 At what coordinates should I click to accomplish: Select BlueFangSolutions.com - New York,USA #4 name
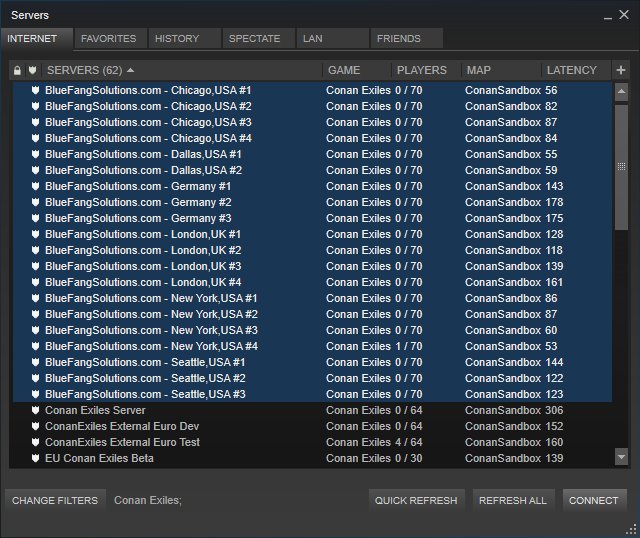coord(151,346)
